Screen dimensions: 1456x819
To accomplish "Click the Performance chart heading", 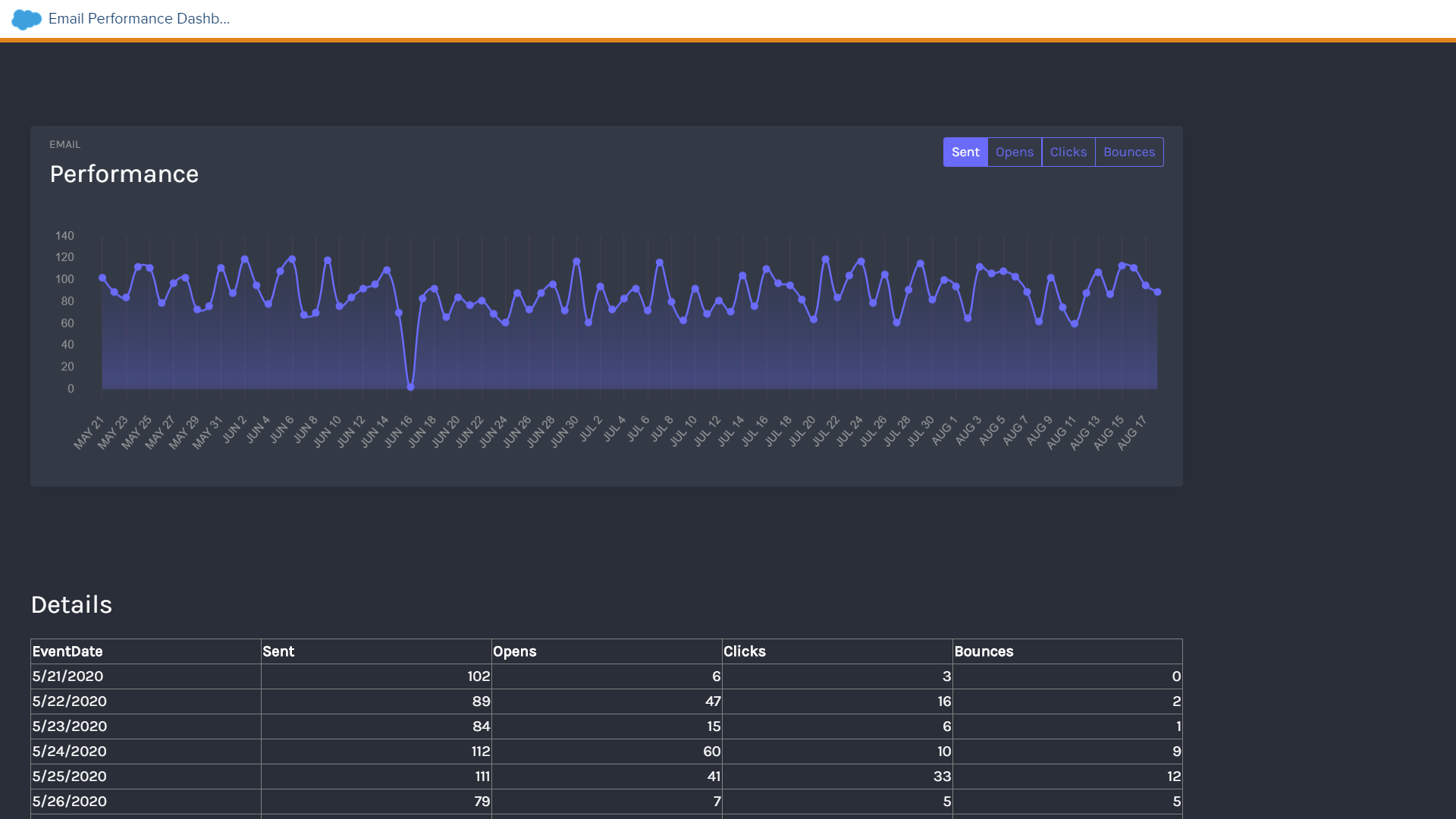I will 124,174.
